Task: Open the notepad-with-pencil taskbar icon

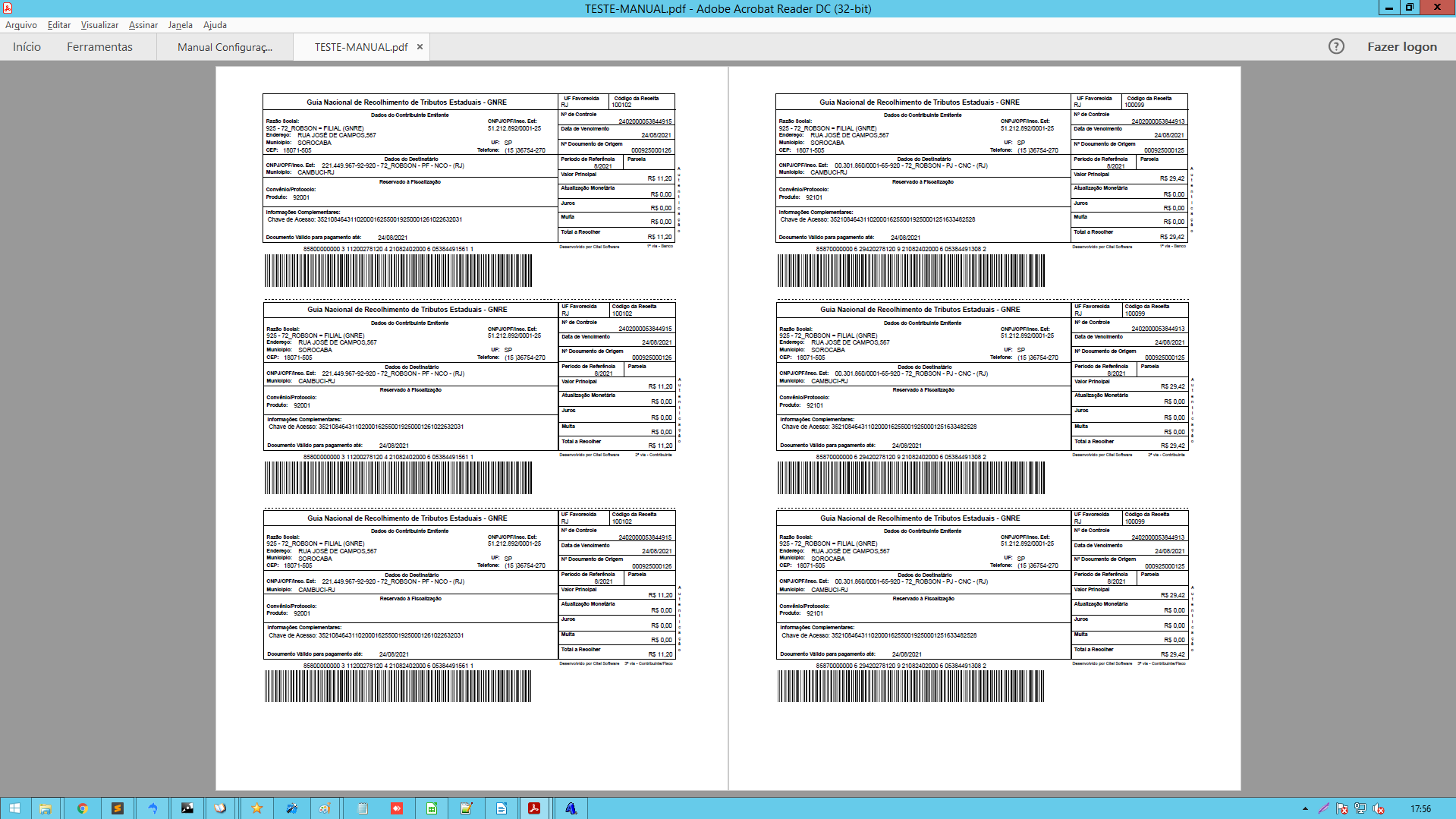Action: 467,808
